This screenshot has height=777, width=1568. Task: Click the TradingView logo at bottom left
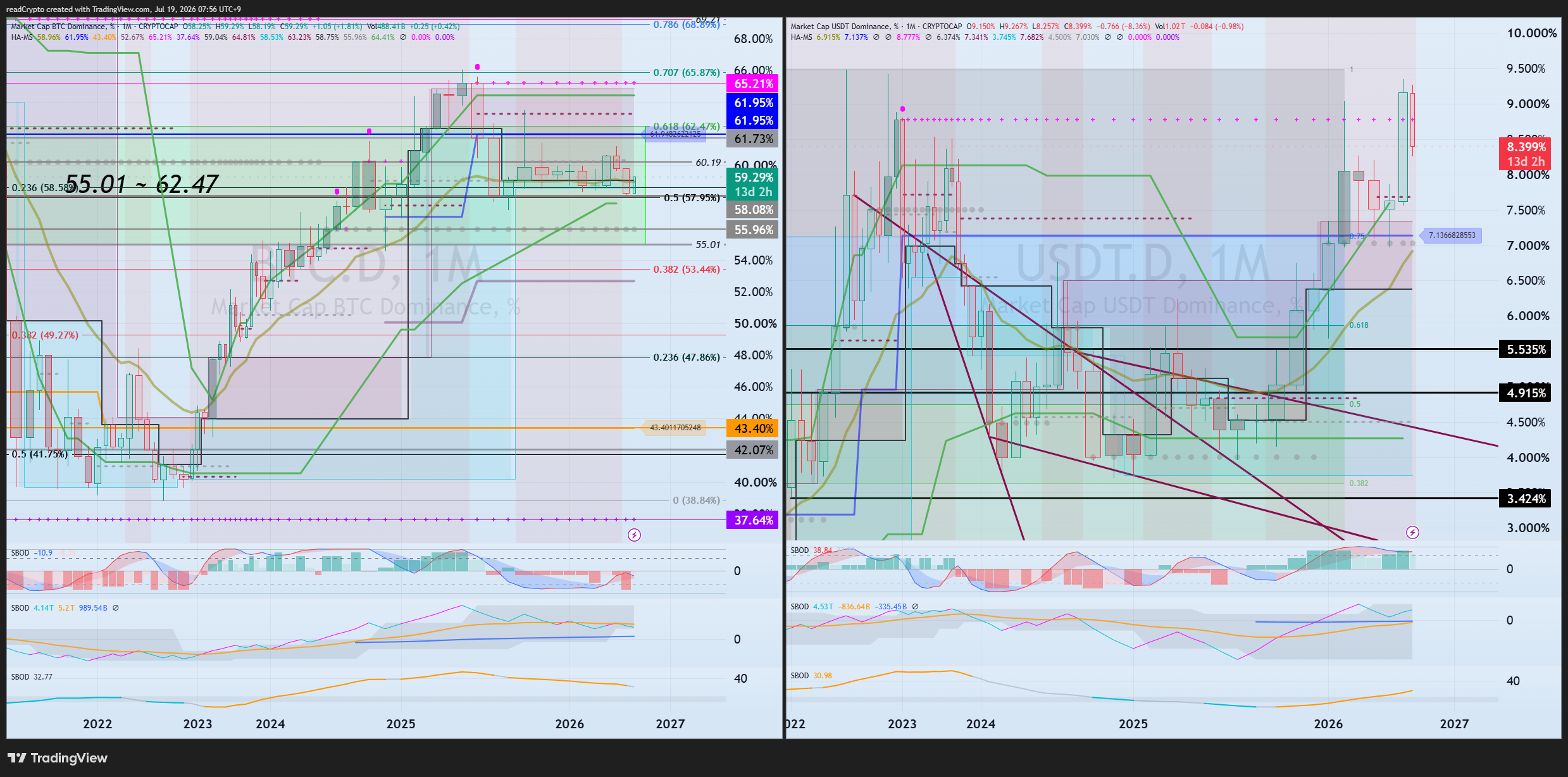[58, 757]
